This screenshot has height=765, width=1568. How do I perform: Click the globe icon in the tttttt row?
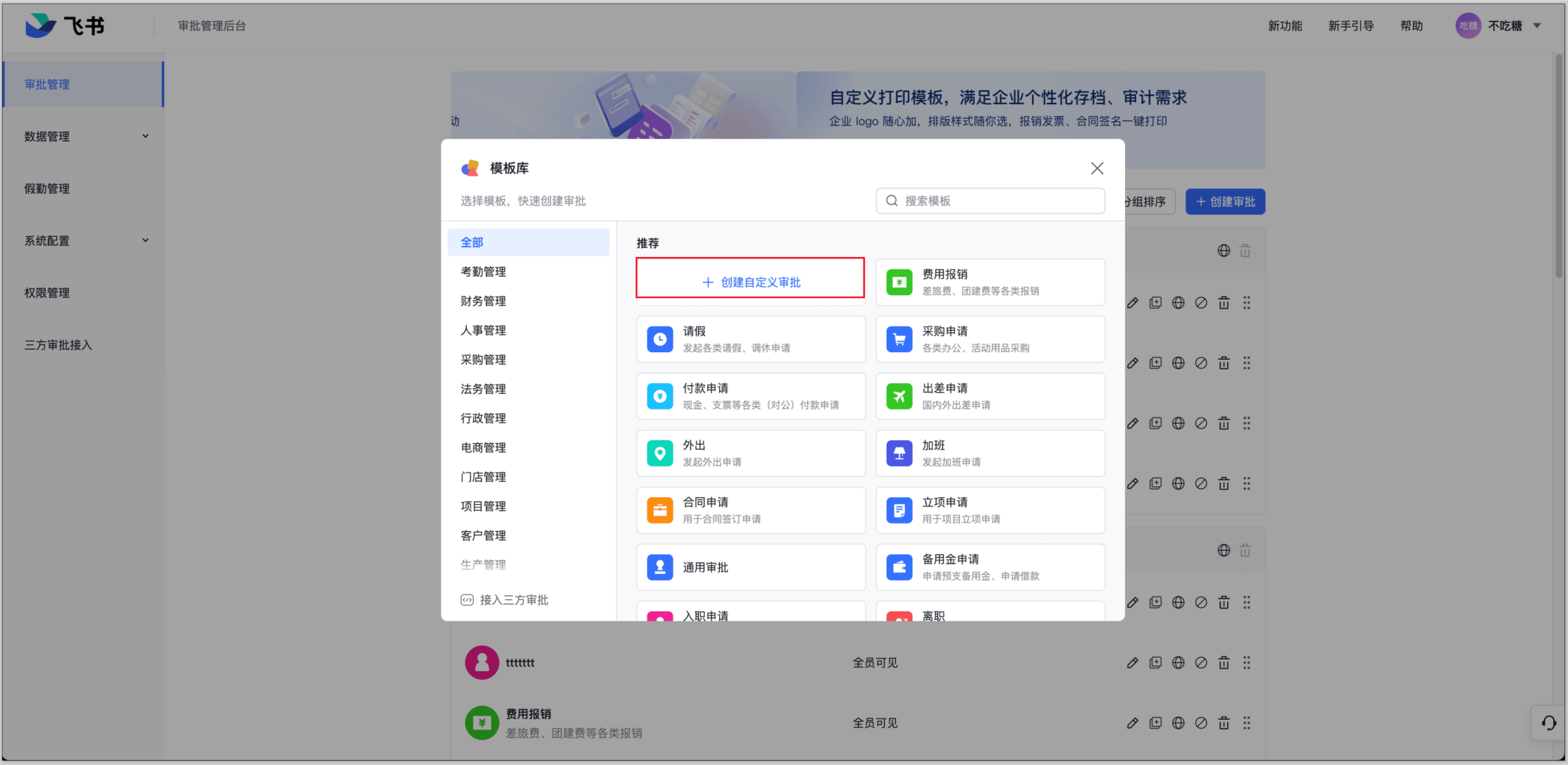click(1178, 663)
